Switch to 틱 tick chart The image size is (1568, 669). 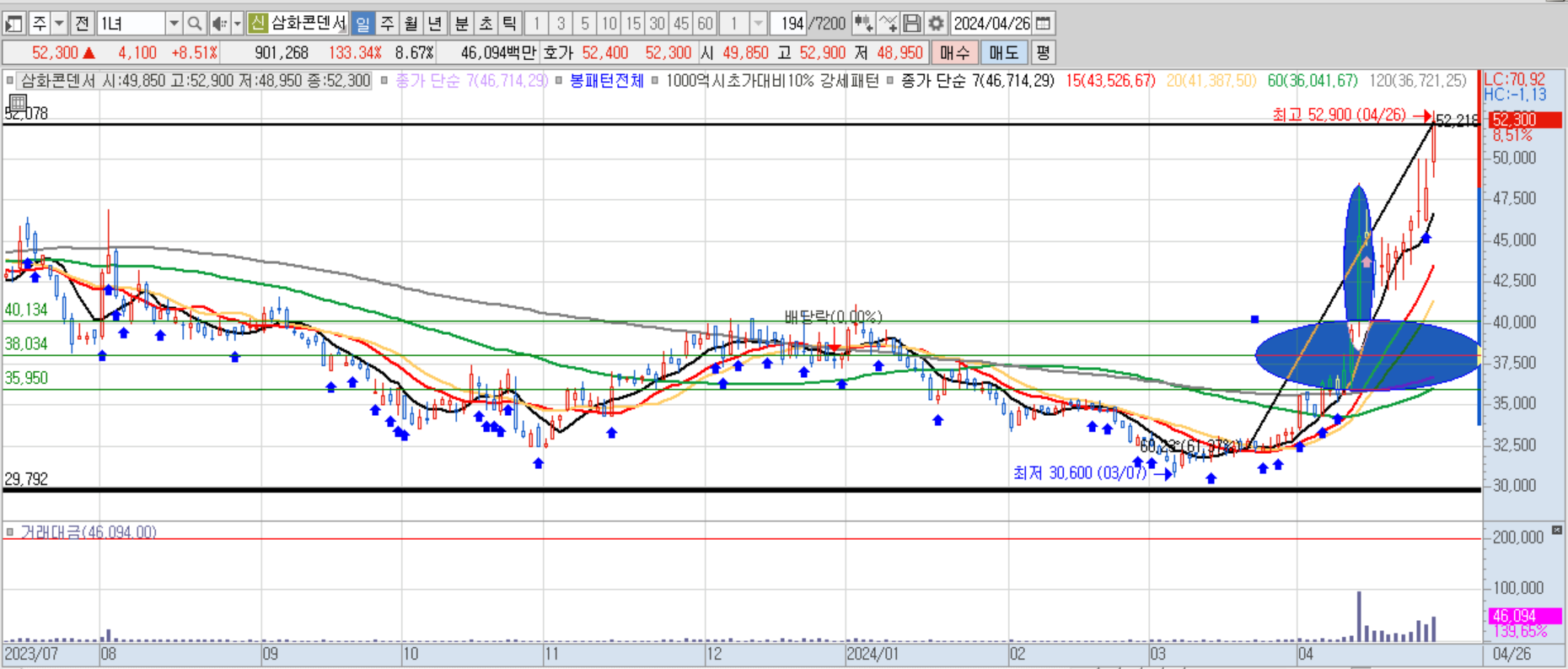[509, 24]
